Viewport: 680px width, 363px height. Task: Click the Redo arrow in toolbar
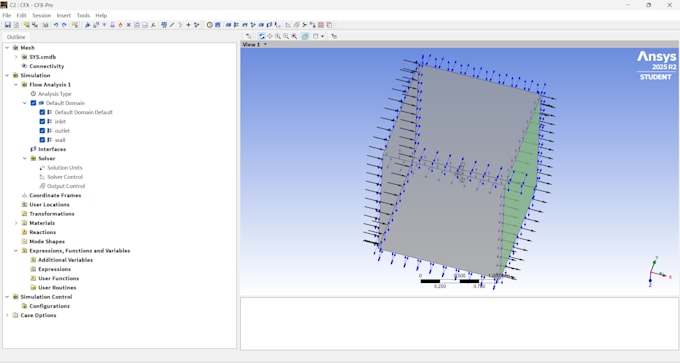pyautogui.click(x=64, y=25)
